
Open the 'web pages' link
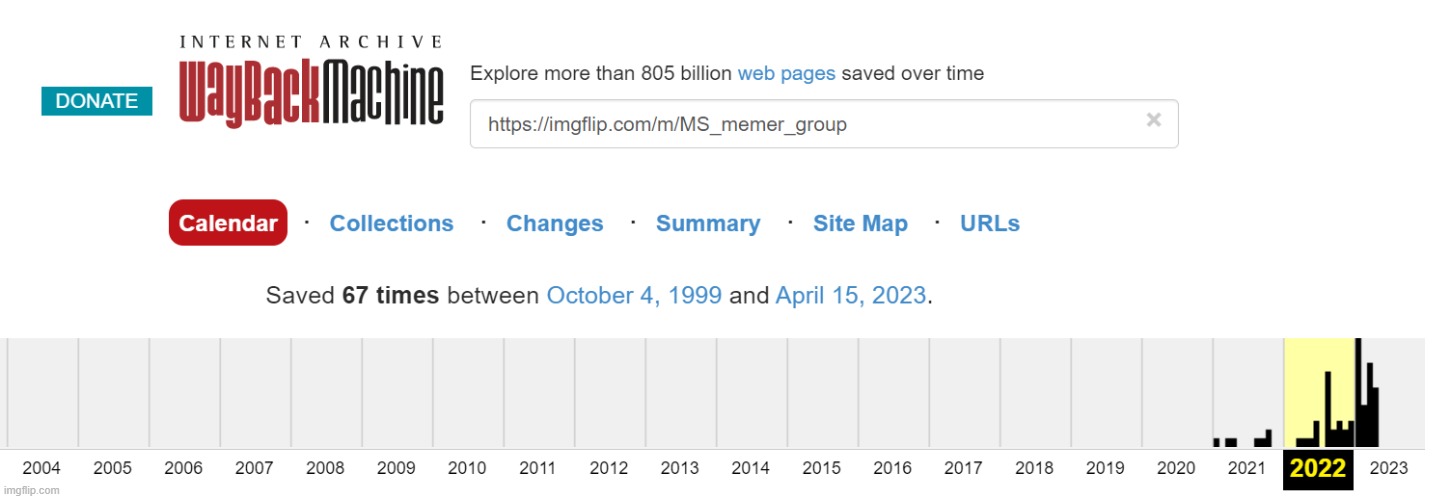786,73
